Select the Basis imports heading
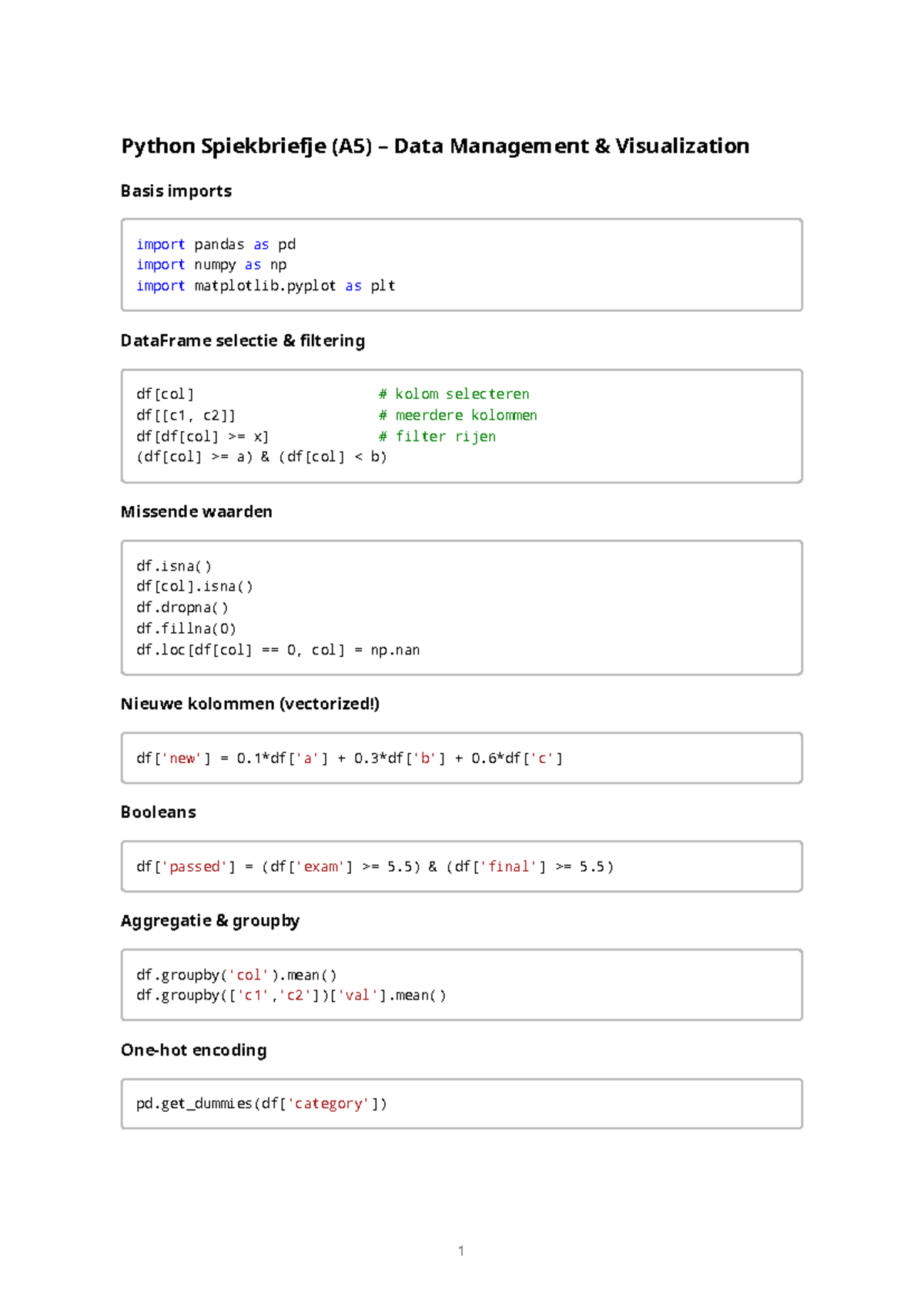This screenshot has width=924, height=1306. coord(176,191)
